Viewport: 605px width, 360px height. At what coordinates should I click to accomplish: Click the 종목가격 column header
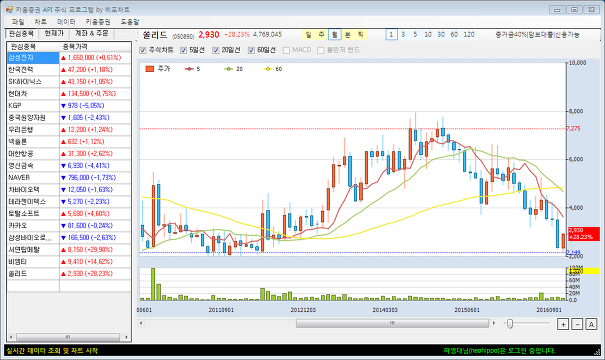pyautogui.click(x=95, y=47)
